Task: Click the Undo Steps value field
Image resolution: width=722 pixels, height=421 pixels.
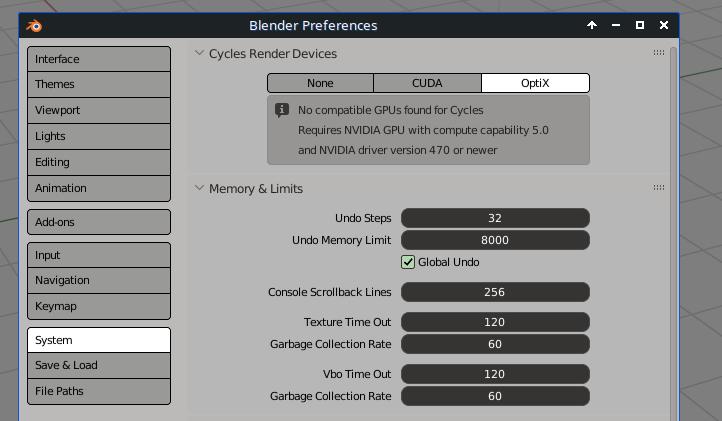Action: 495,218
